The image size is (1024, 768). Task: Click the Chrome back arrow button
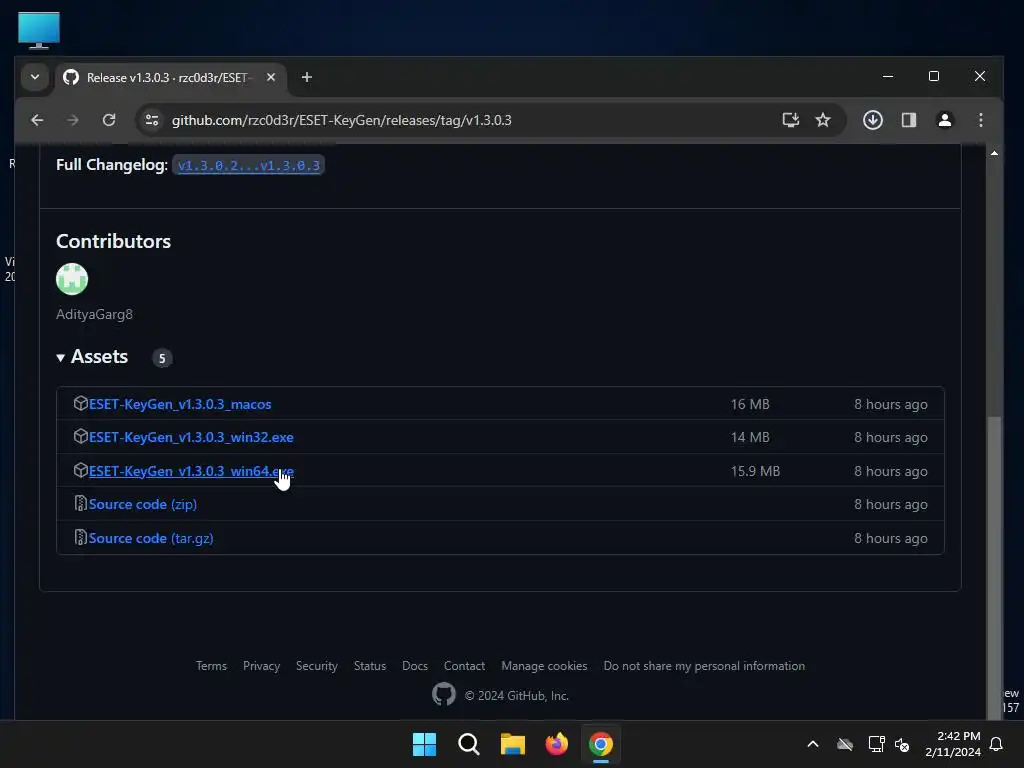pyautogui.click(x=37, y=120)
